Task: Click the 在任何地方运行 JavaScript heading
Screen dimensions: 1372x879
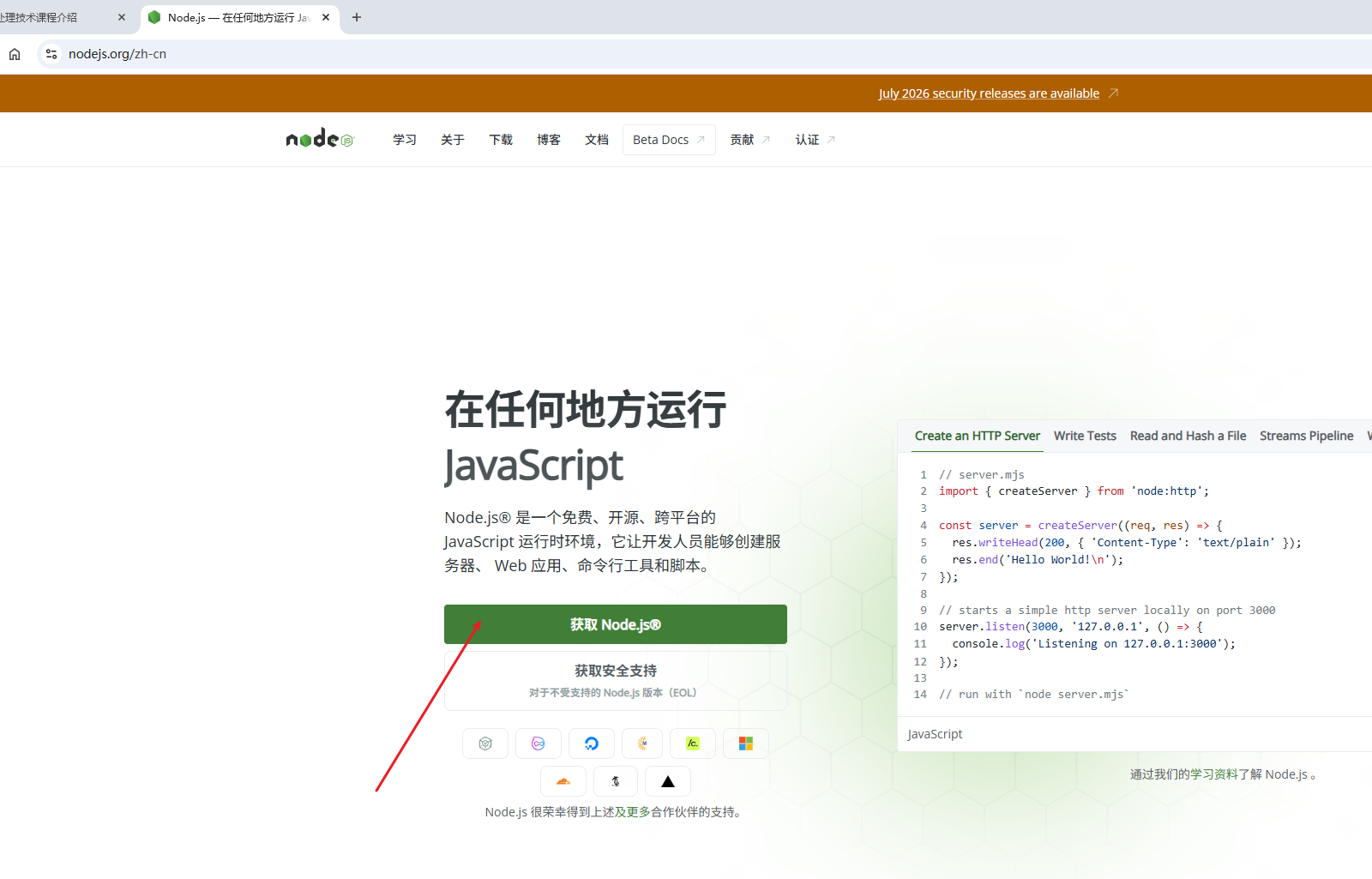Action: click(x=586, y=437)
